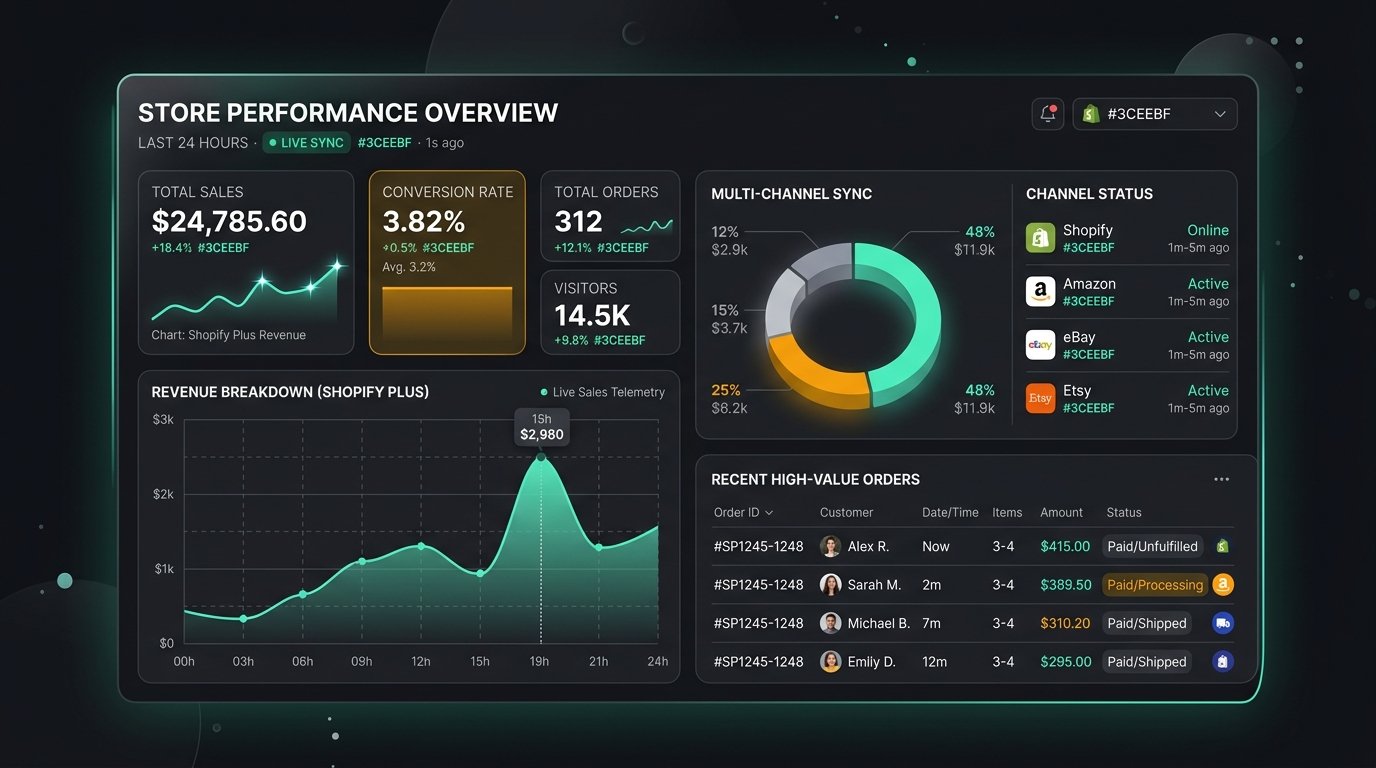Screen dimensions: 1376x768
Task: Click the blue bag icon on Emily D.'s order
Action: click(1222, 661)
